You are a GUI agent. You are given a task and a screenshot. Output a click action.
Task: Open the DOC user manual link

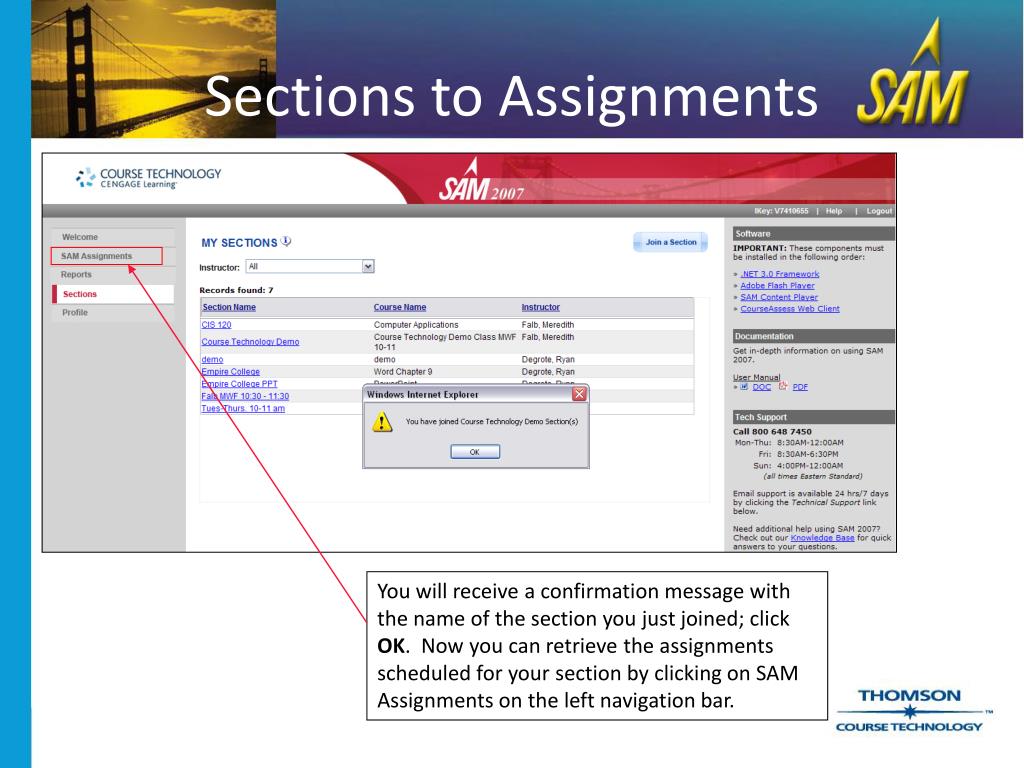pyautogui.click(x=761, y=387)
